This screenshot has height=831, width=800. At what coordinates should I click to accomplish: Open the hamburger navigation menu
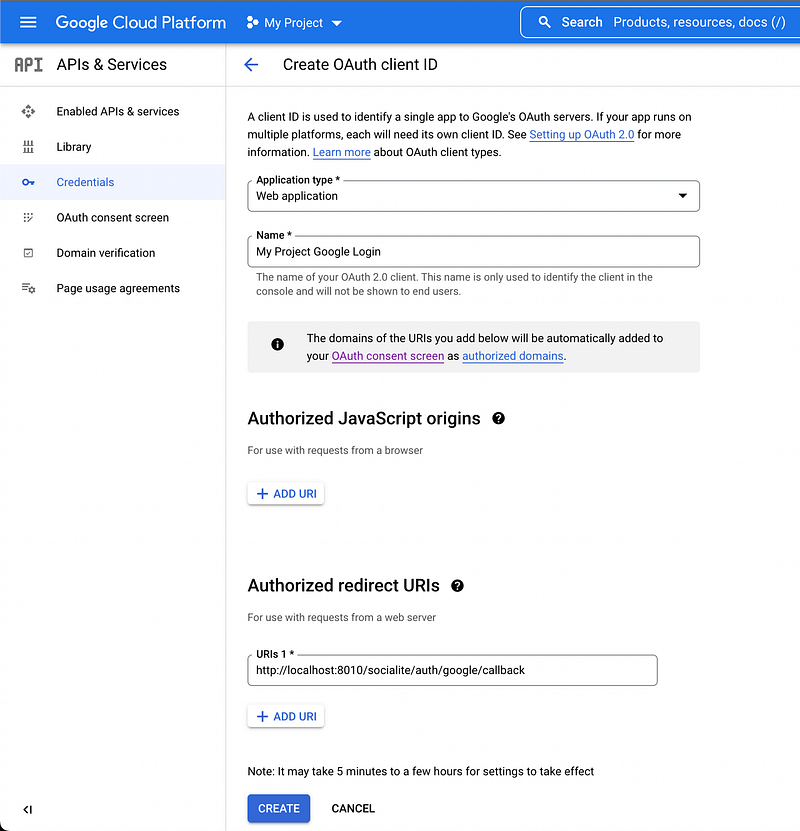pyautogui.click(x=28, y=22)
